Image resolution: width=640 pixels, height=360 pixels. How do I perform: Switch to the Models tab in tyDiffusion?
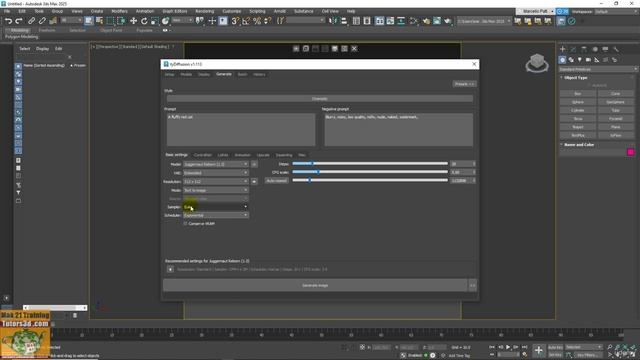click(186, 74)
